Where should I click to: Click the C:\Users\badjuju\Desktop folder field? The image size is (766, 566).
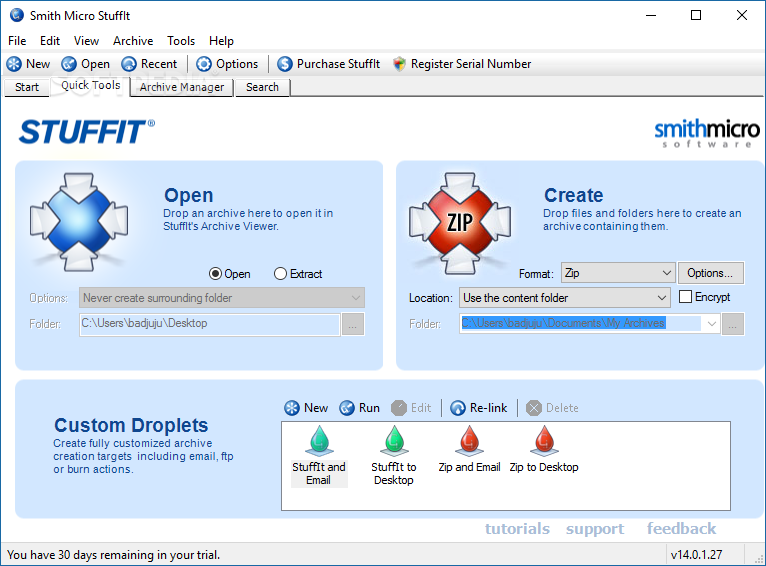(210, 324)
